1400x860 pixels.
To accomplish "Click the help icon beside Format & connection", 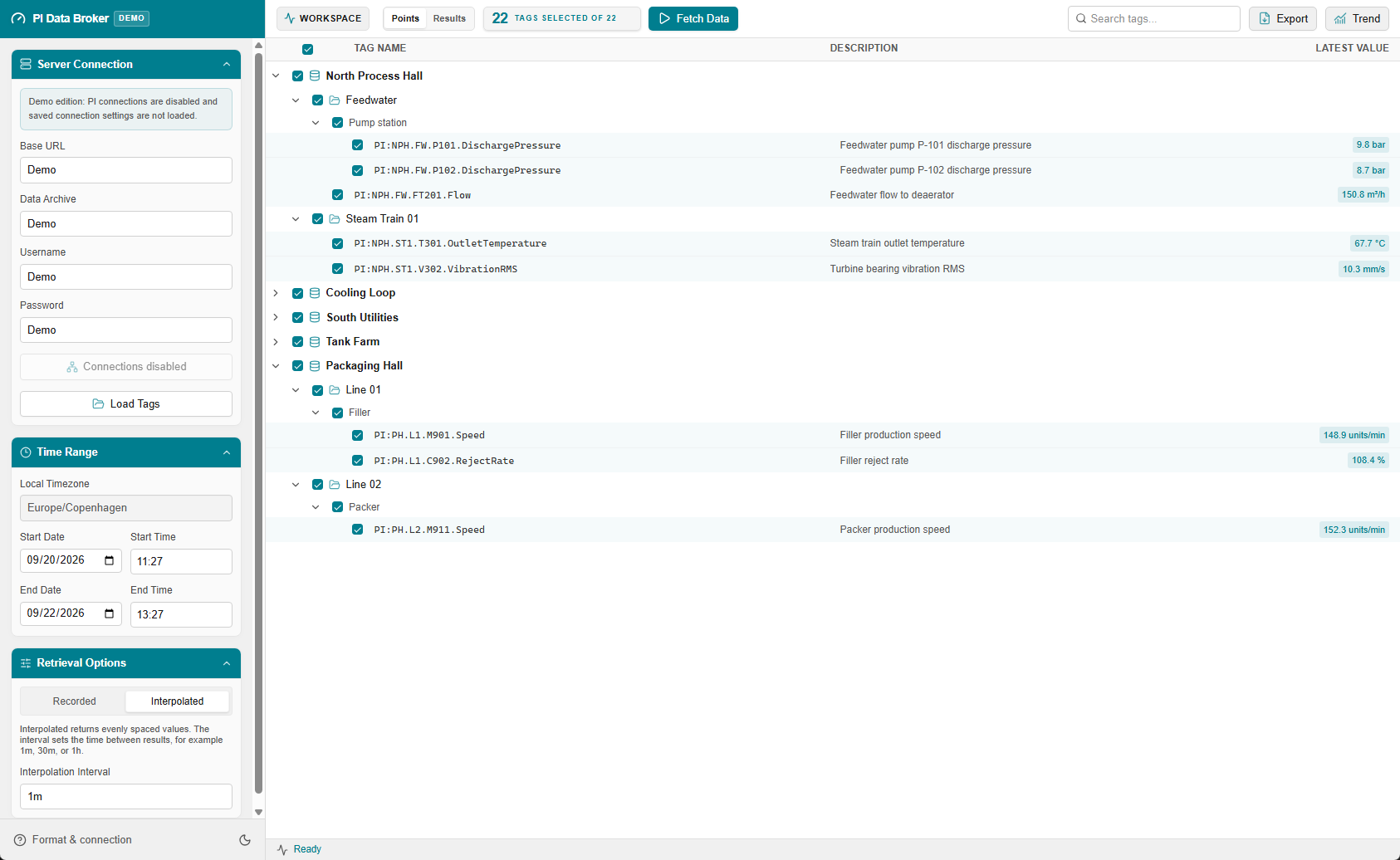I will [x=20, y=840].
